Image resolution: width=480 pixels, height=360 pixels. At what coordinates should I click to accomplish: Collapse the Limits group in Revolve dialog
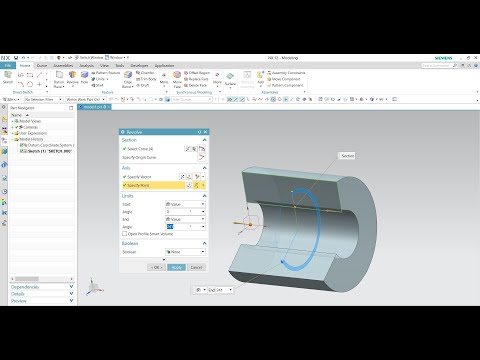pyautogui.click(x=204, y=196)
